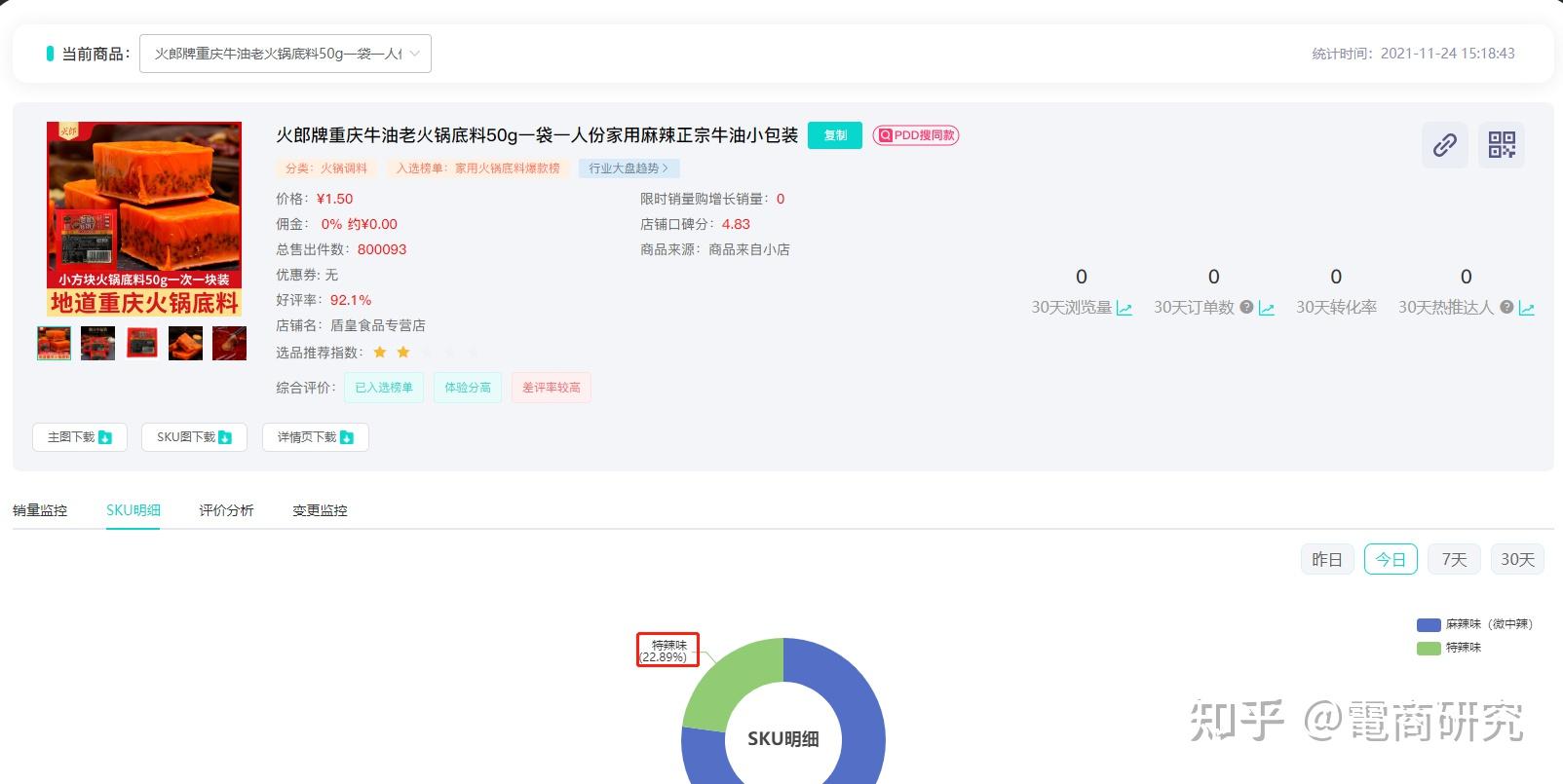Click the 家用火锅底料爆款榜 ranking tag

pyautogui.click(x=477, y=168)
